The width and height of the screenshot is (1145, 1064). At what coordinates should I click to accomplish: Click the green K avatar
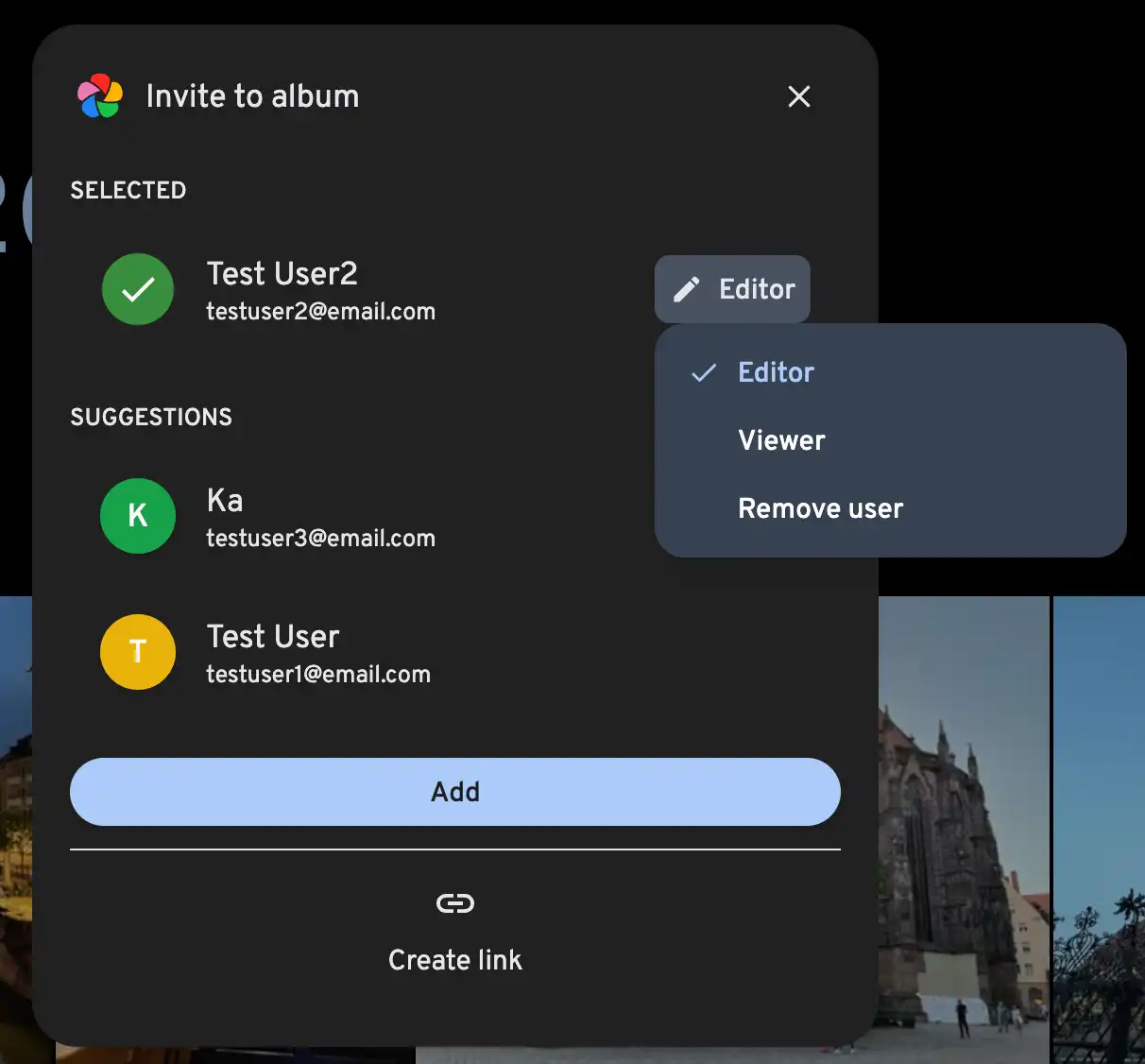[138, 516]
